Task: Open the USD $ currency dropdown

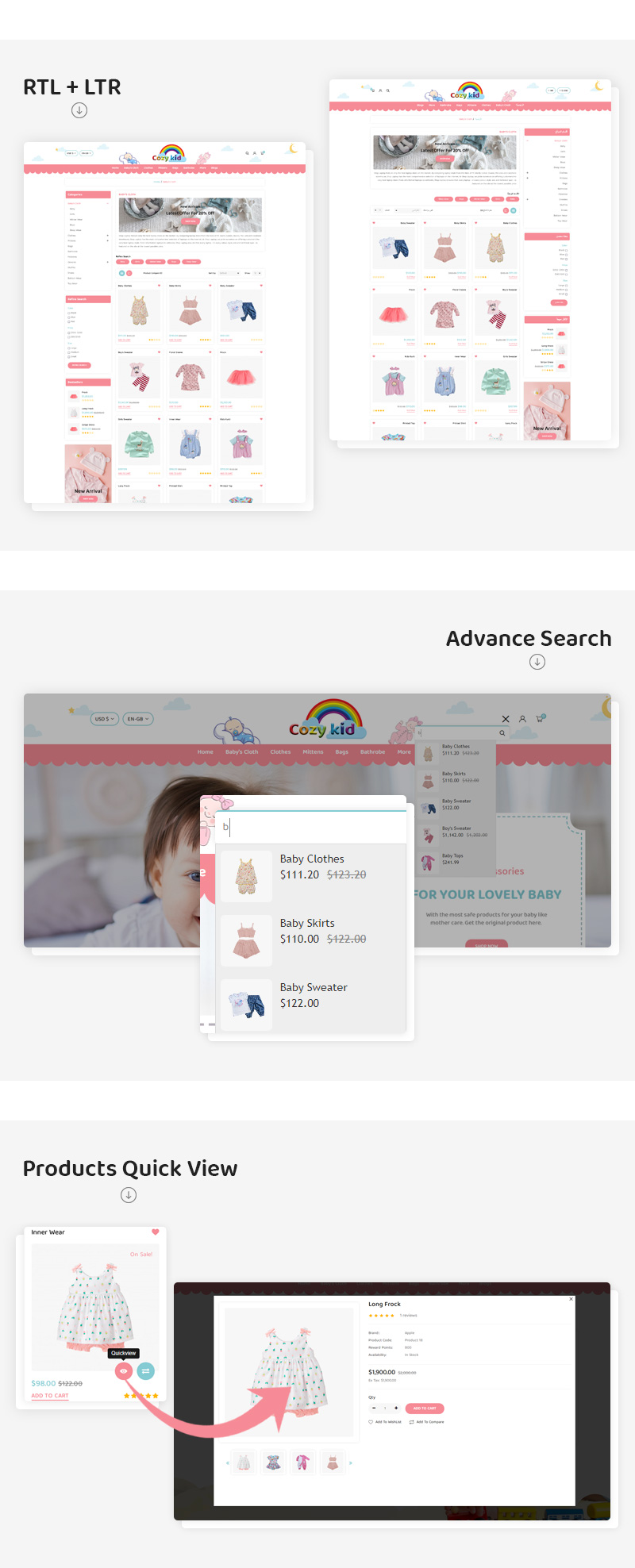Action: click(x=105, y=719)
